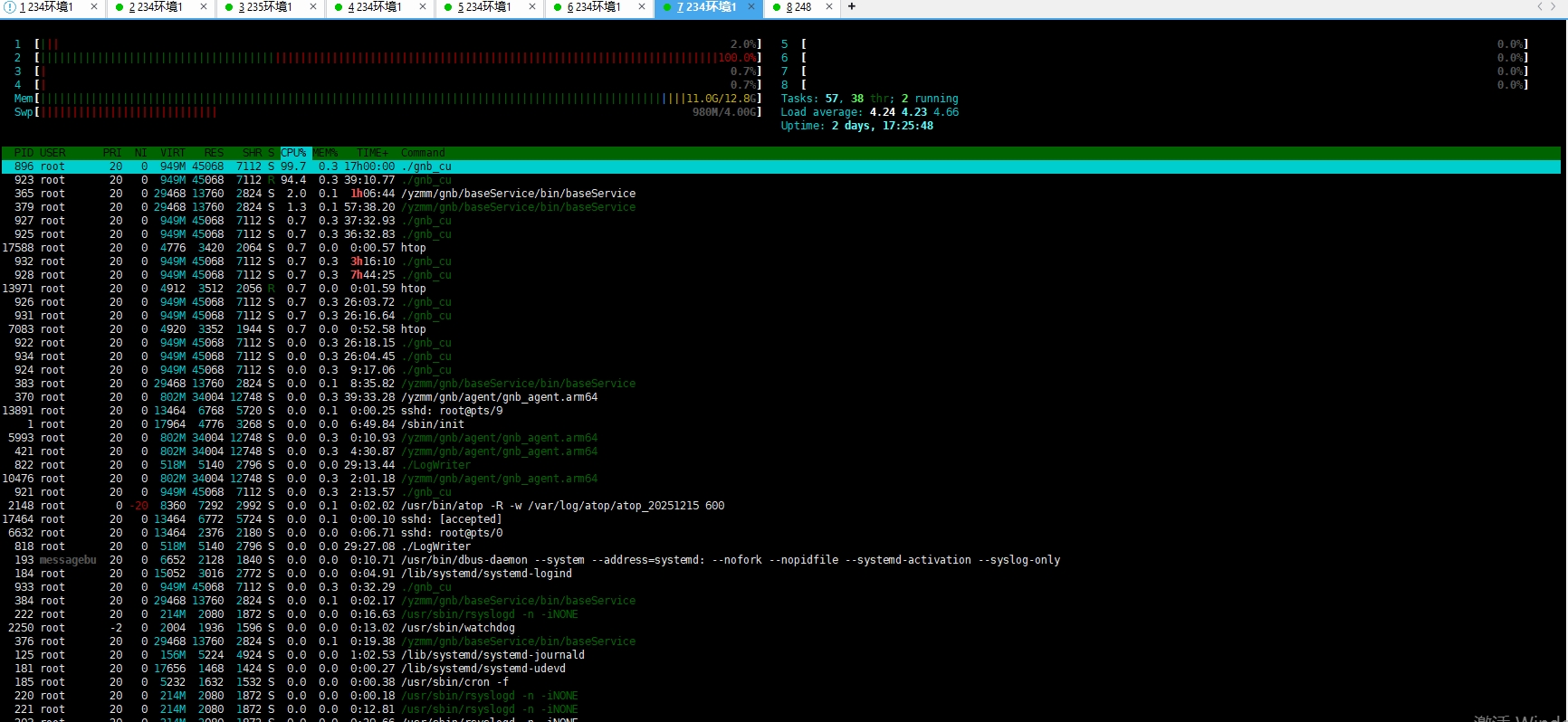Sort processes by the TIME+ column header
Image resolution: width=1568 pixels, height=722 pixels.
[x=371, y=153]
